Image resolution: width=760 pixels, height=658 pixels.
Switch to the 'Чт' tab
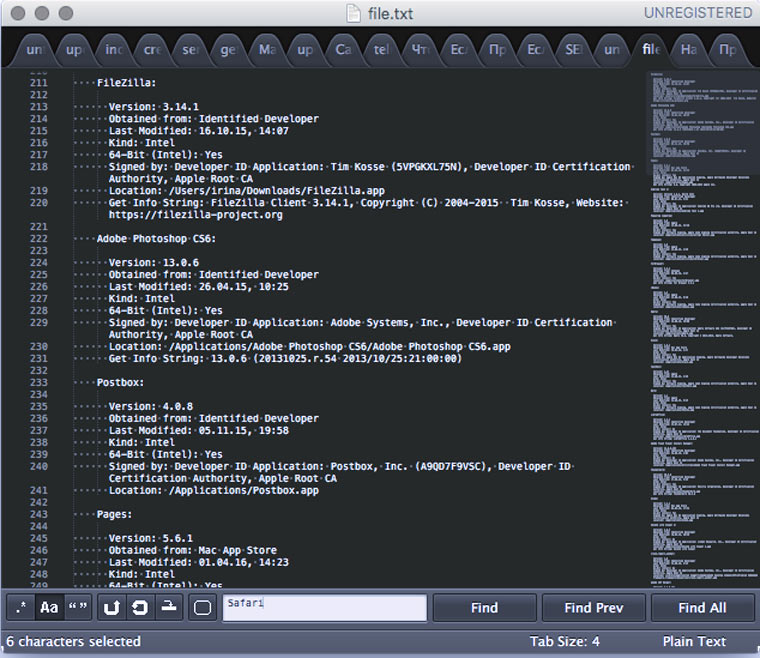(420, 49)
